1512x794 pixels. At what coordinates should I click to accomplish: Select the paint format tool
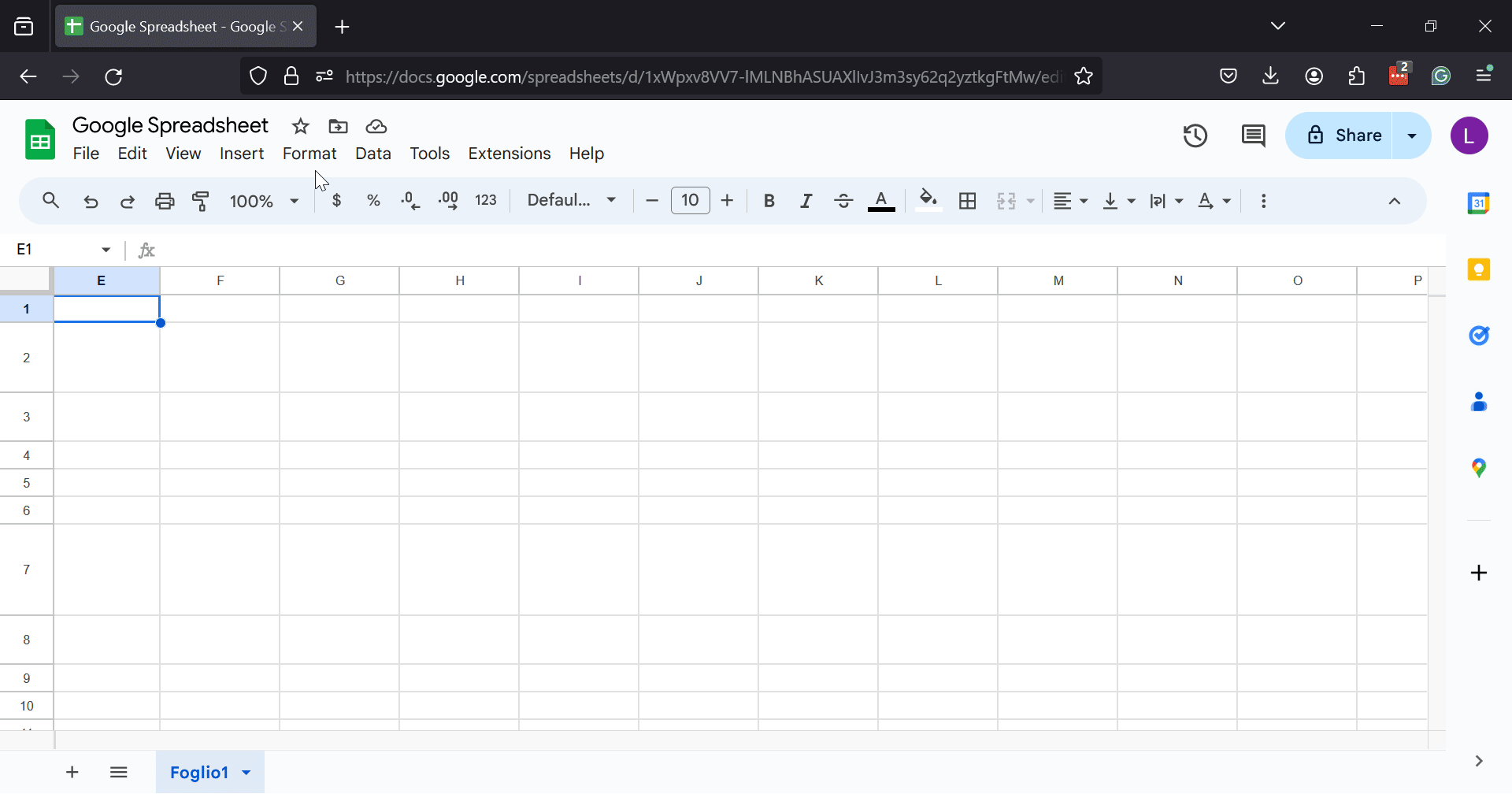(x=201, y=201)
